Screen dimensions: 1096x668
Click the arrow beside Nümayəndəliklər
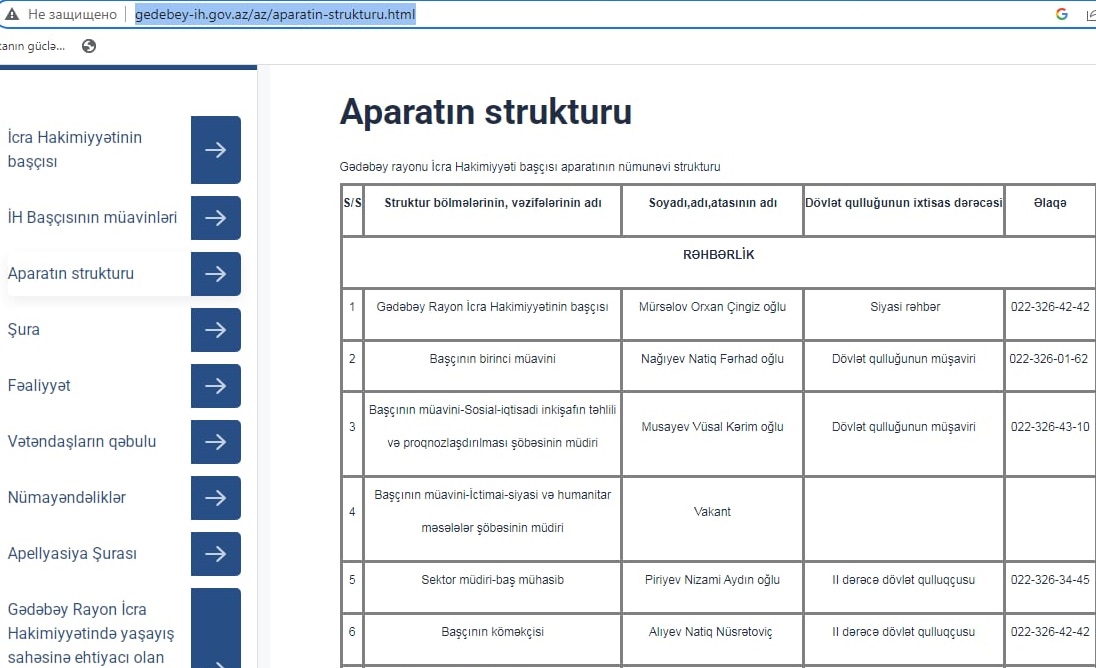(216, 498)
